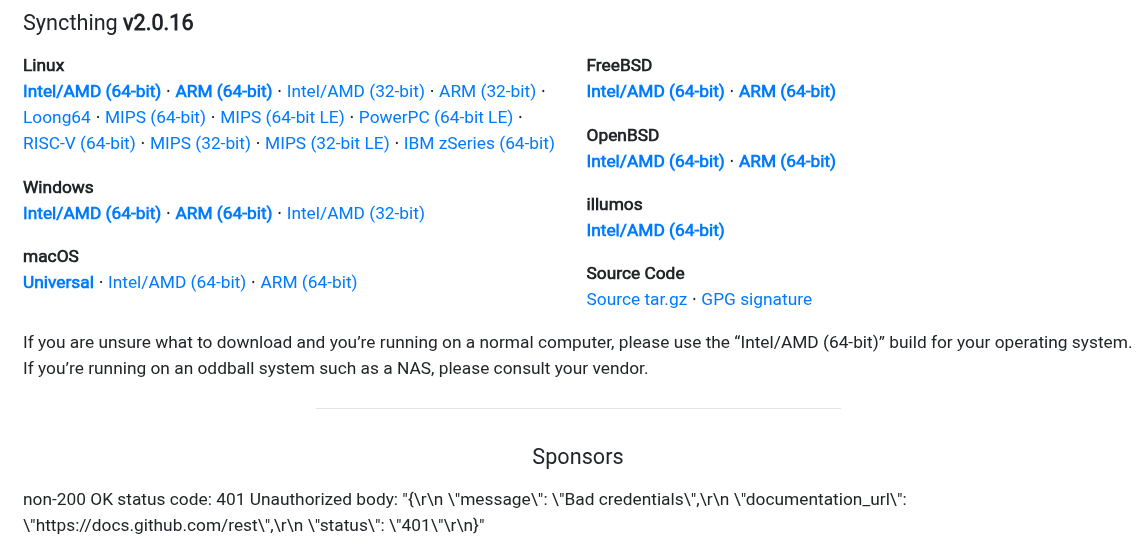Open the RISC-V (64-bit) download
This screenshot has height=556, width=1146.
click(79, 143)
